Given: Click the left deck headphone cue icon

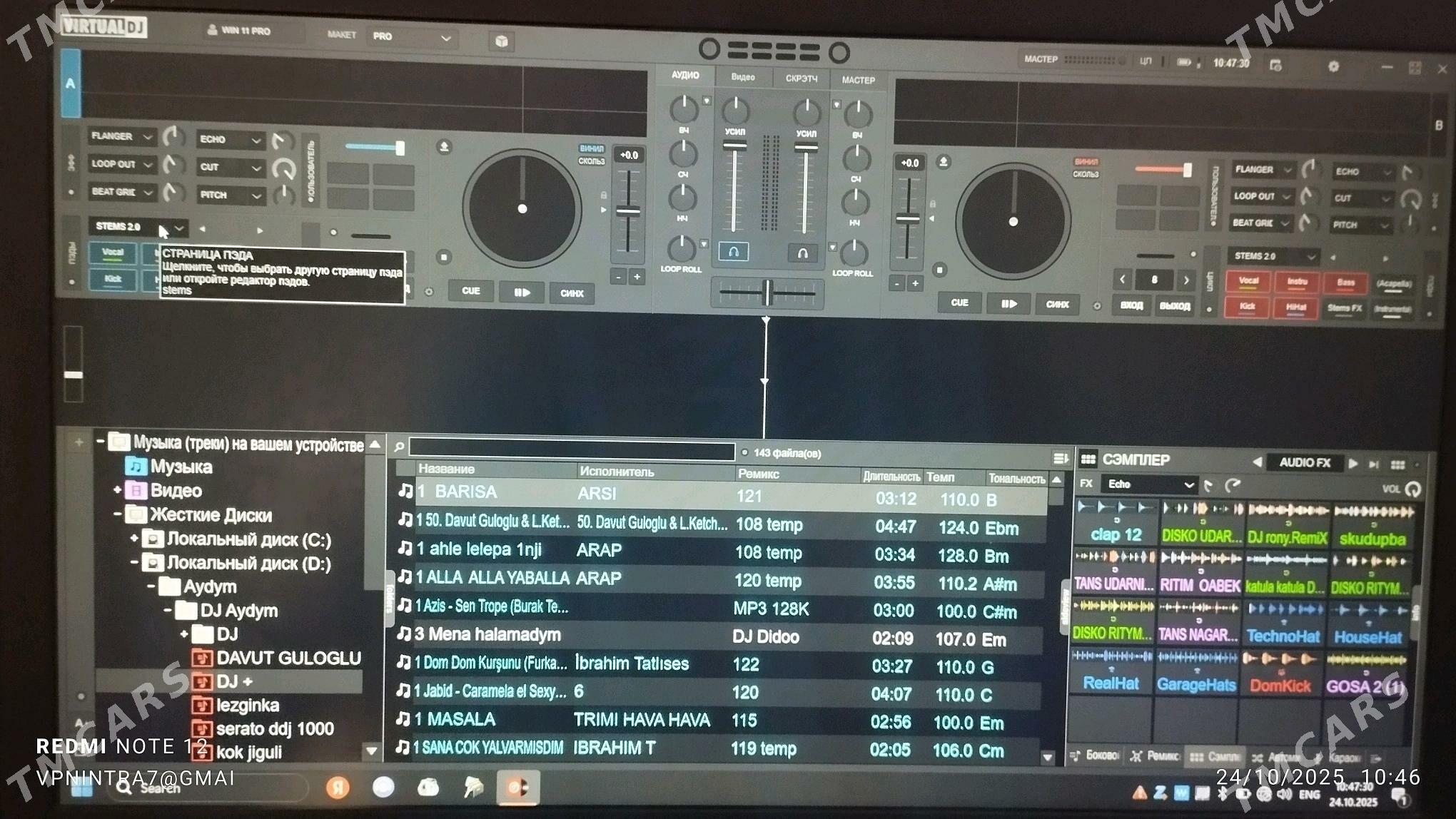Looking at the screenshot, I should click(x=733, y=251).
